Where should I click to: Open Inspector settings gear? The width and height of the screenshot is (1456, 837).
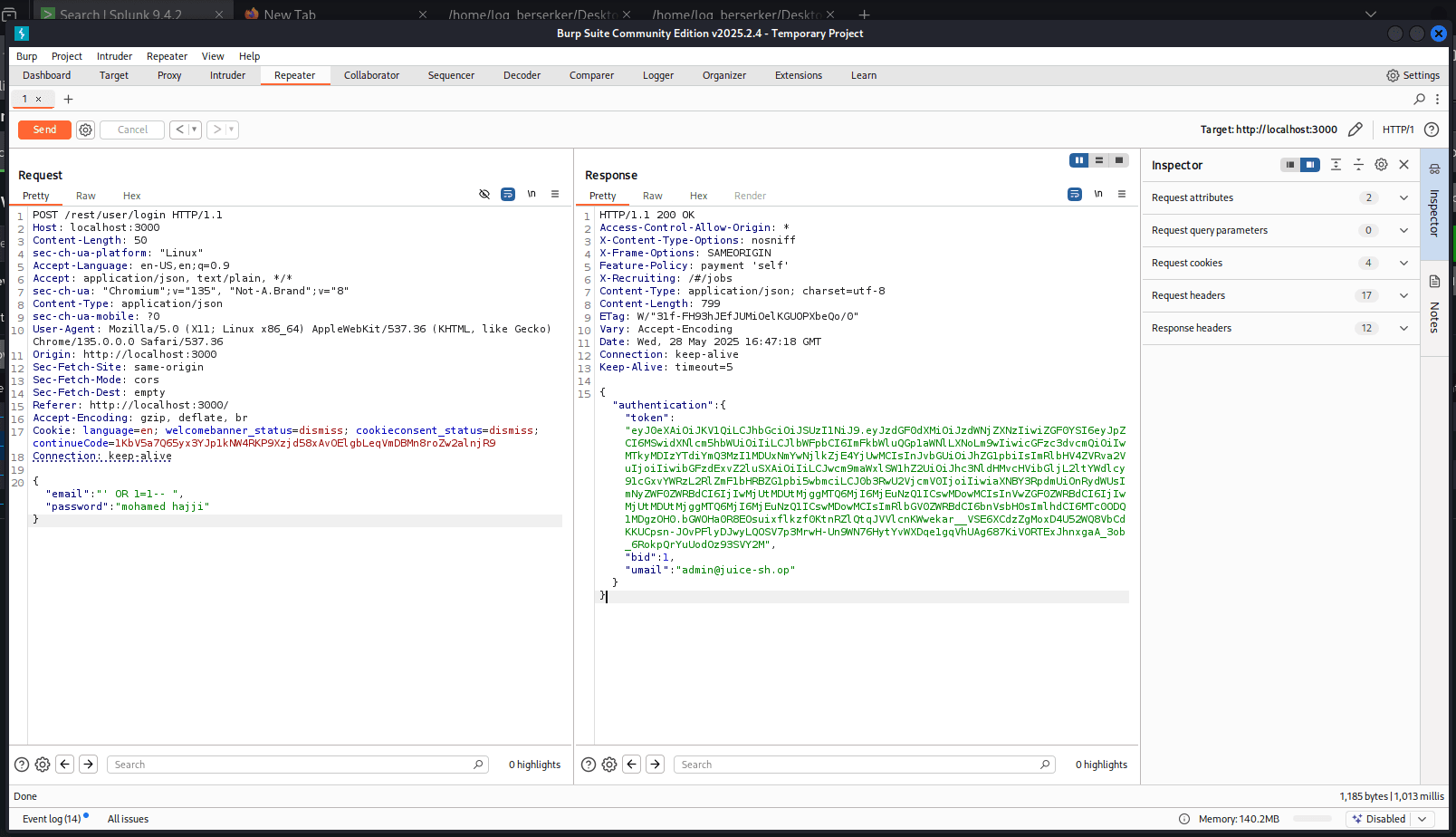click(x=1381, y=165)
